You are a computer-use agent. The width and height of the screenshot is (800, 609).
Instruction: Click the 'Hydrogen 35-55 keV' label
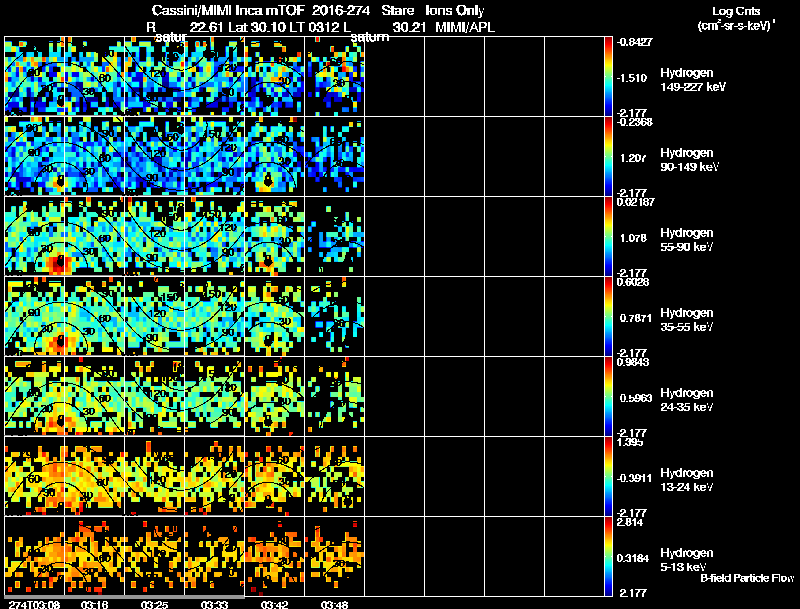pos(687,320)
